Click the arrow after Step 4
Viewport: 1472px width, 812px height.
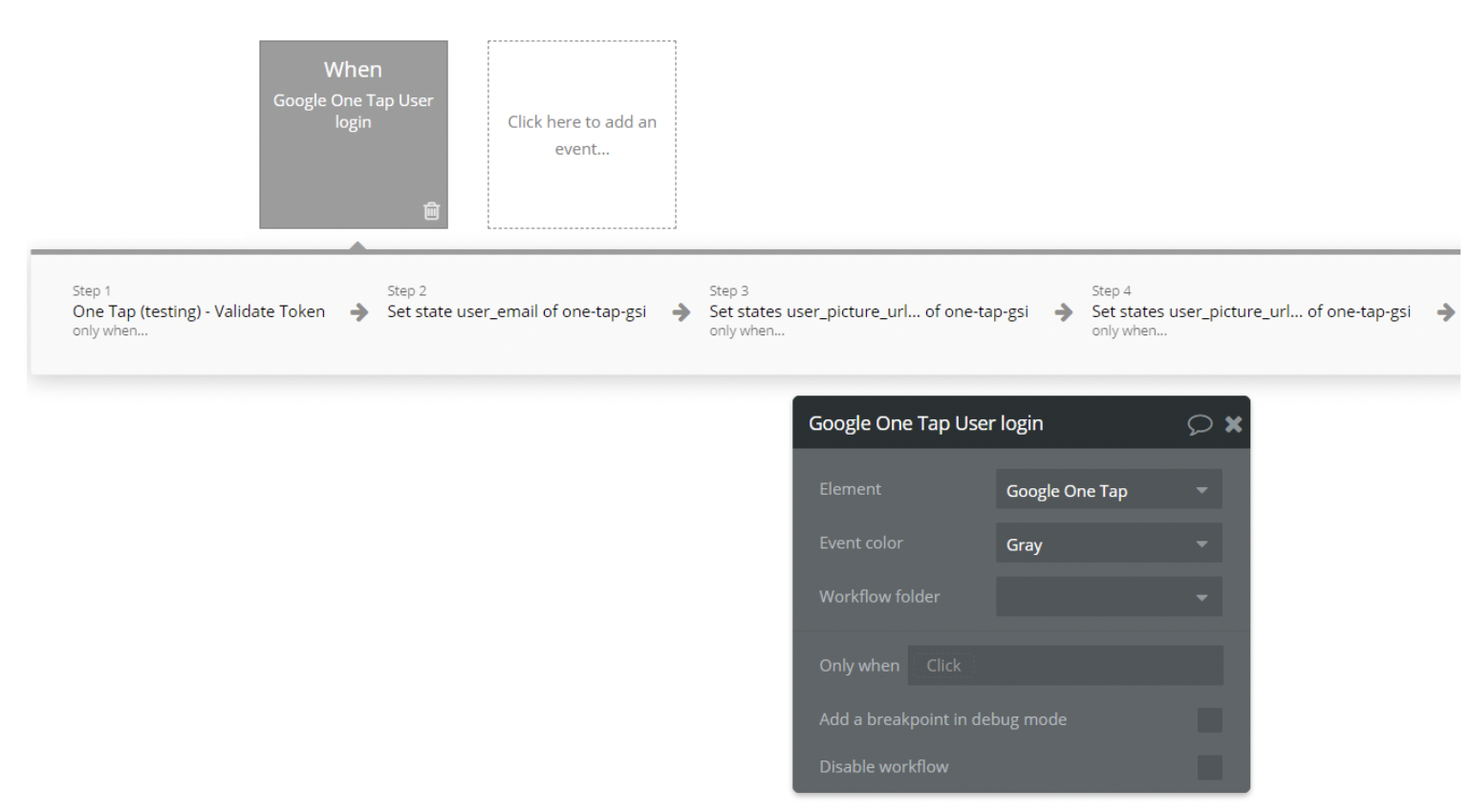point(1445,312)
